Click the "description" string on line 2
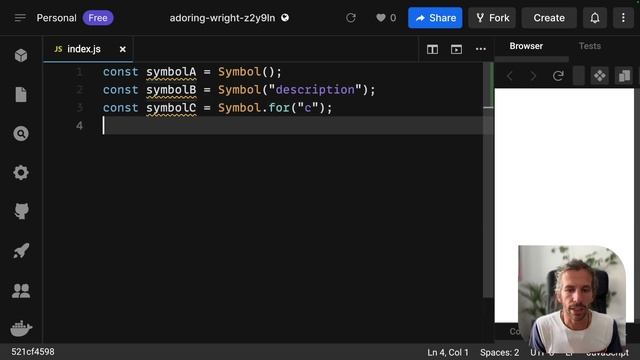This screenshot has width=640, height=360. click(x=315, y=90)
